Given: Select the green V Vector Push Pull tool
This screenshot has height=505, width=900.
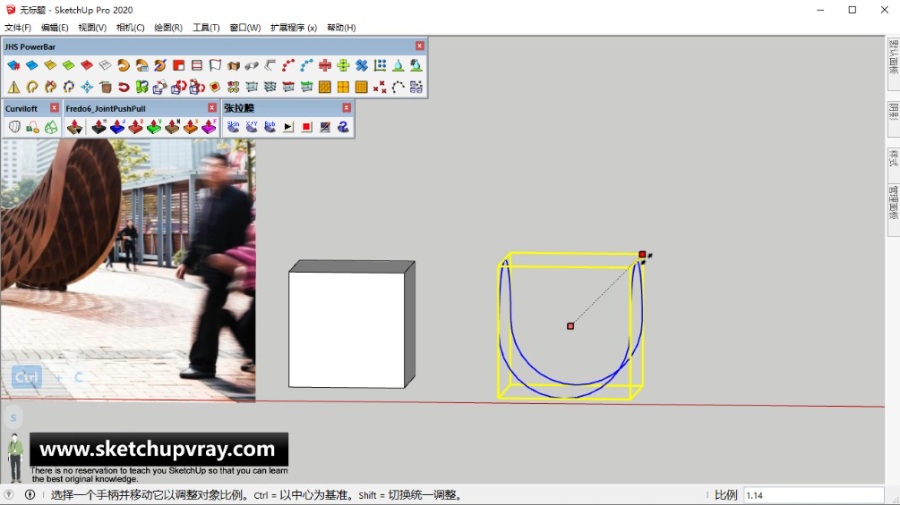Looking at the screenshot, I should pos(154,127).
